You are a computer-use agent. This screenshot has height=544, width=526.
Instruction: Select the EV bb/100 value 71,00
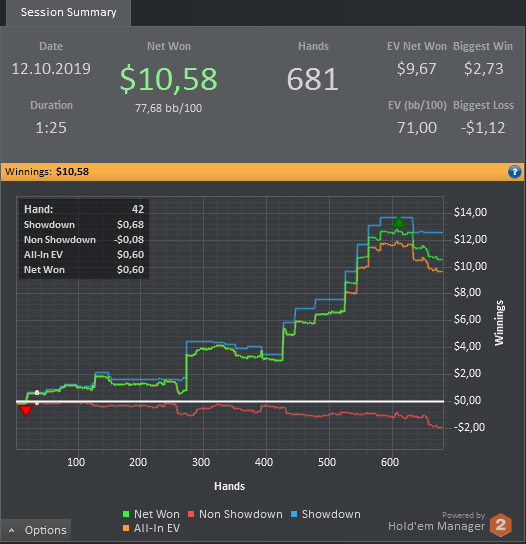(417, 128)
